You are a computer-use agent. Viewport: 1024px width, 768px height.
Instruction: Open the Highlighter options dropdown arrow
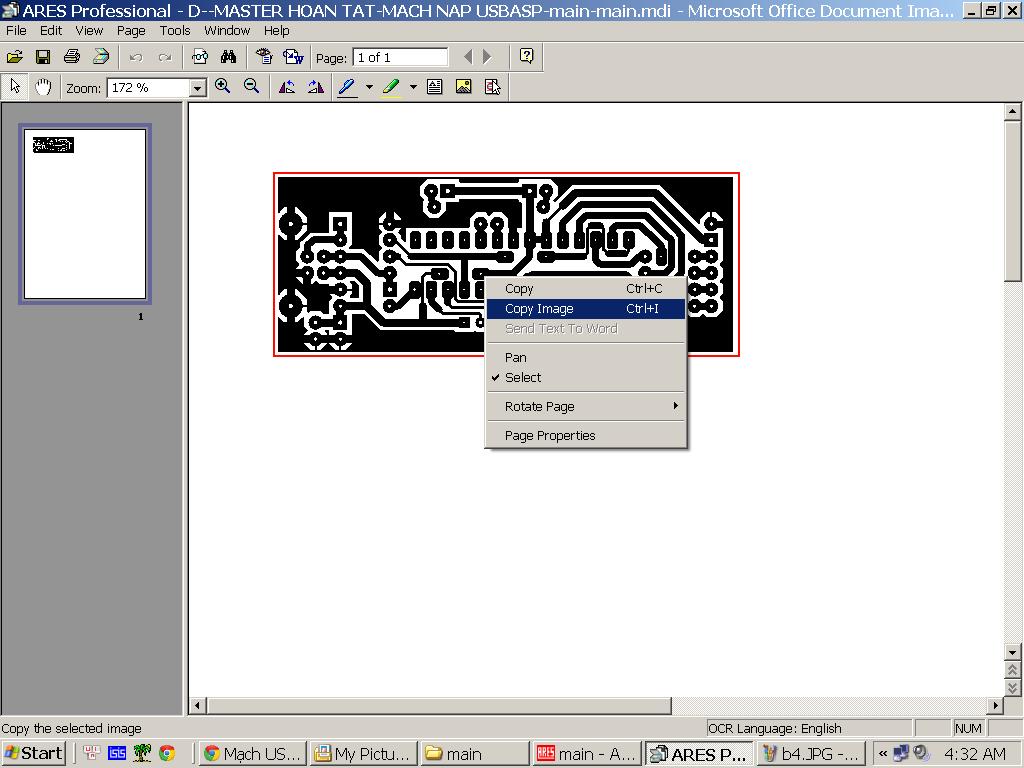coord(413,87)
